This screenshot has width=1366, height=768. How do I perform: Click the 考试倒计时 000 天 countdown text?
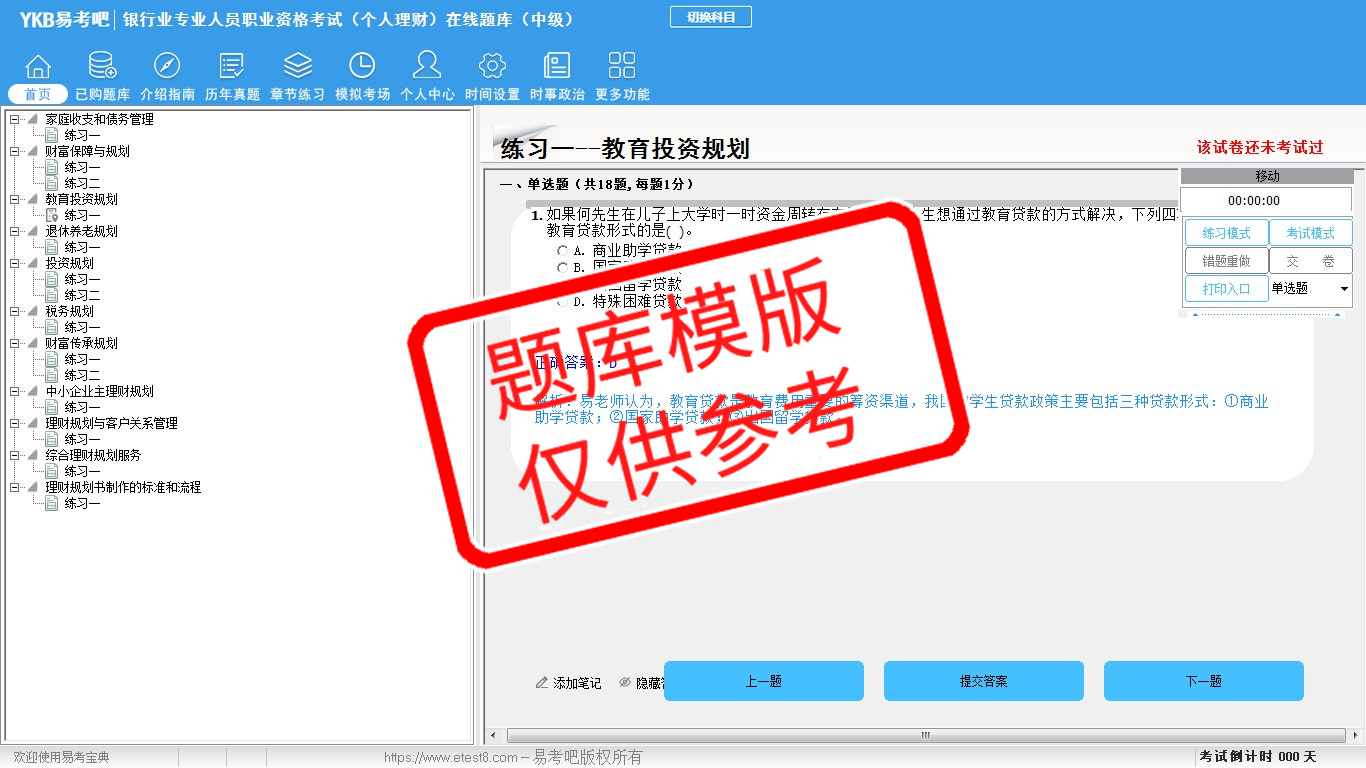(x=1258, y=757)
